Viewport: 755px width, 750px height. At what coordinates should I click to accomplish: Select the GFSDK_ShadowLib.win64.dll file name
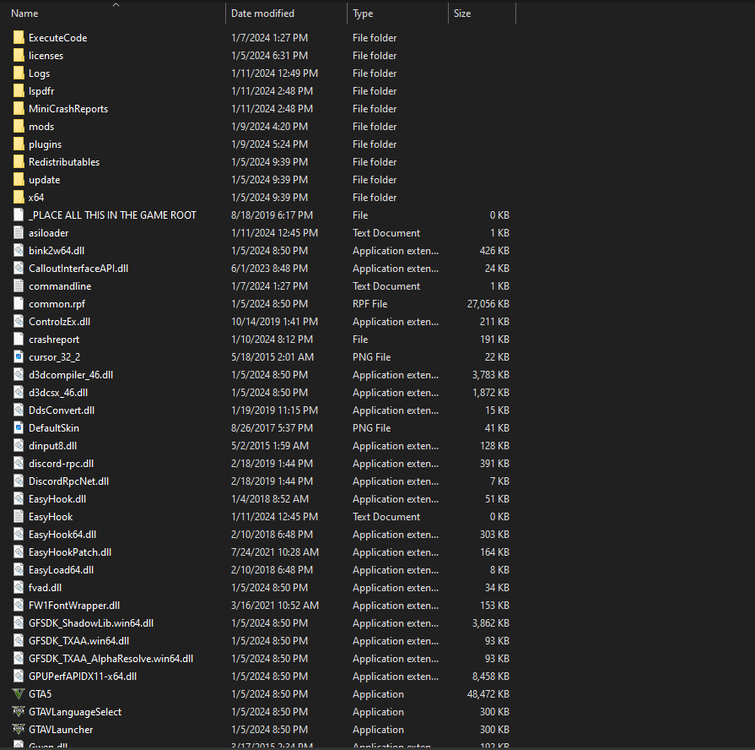point(91,623)
